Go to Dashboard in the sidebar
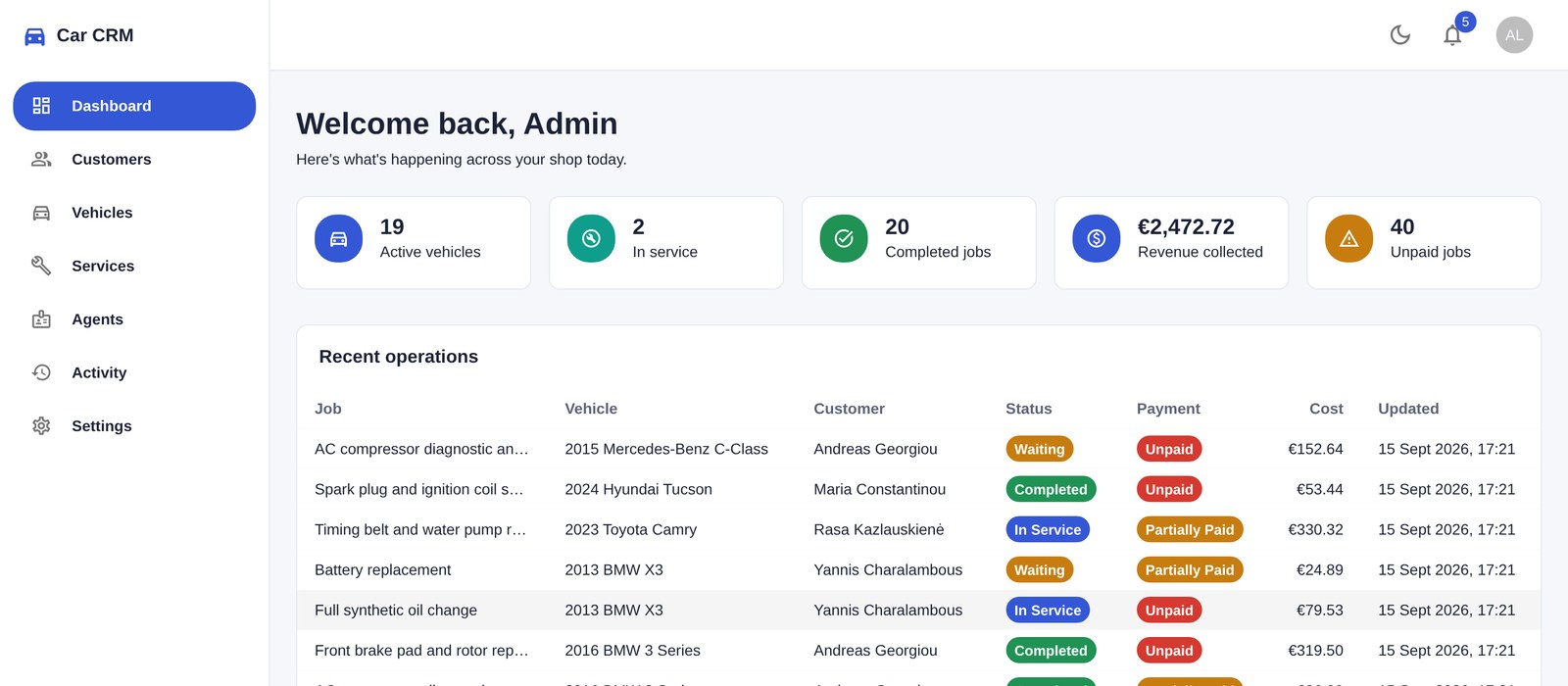This screenshot has height=686, width=1568. pyautogui.click(x=134, y=106)
